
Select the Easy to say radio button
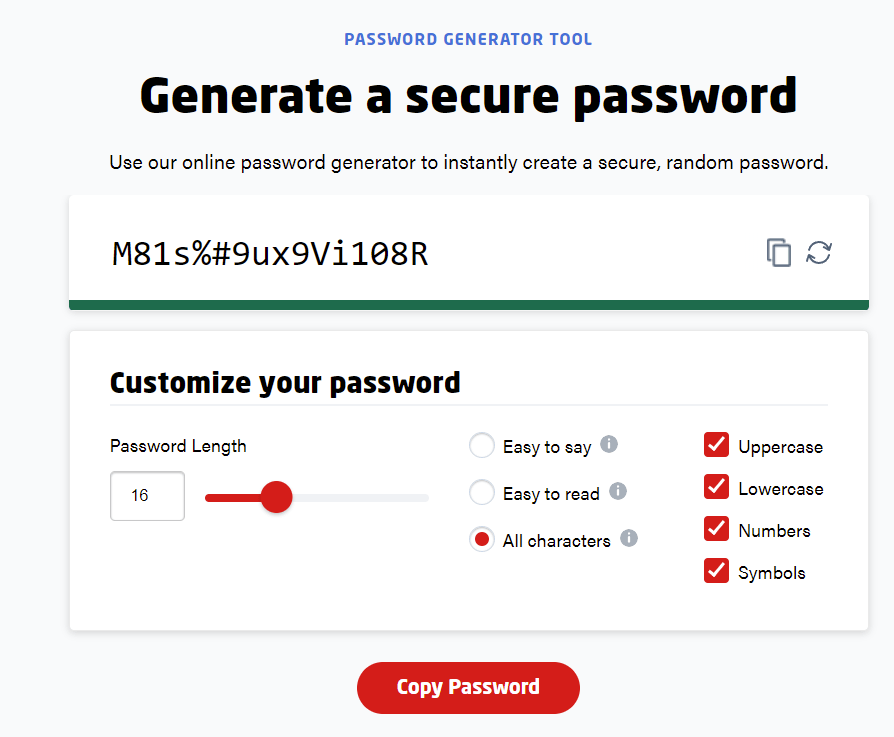(482, 445)
